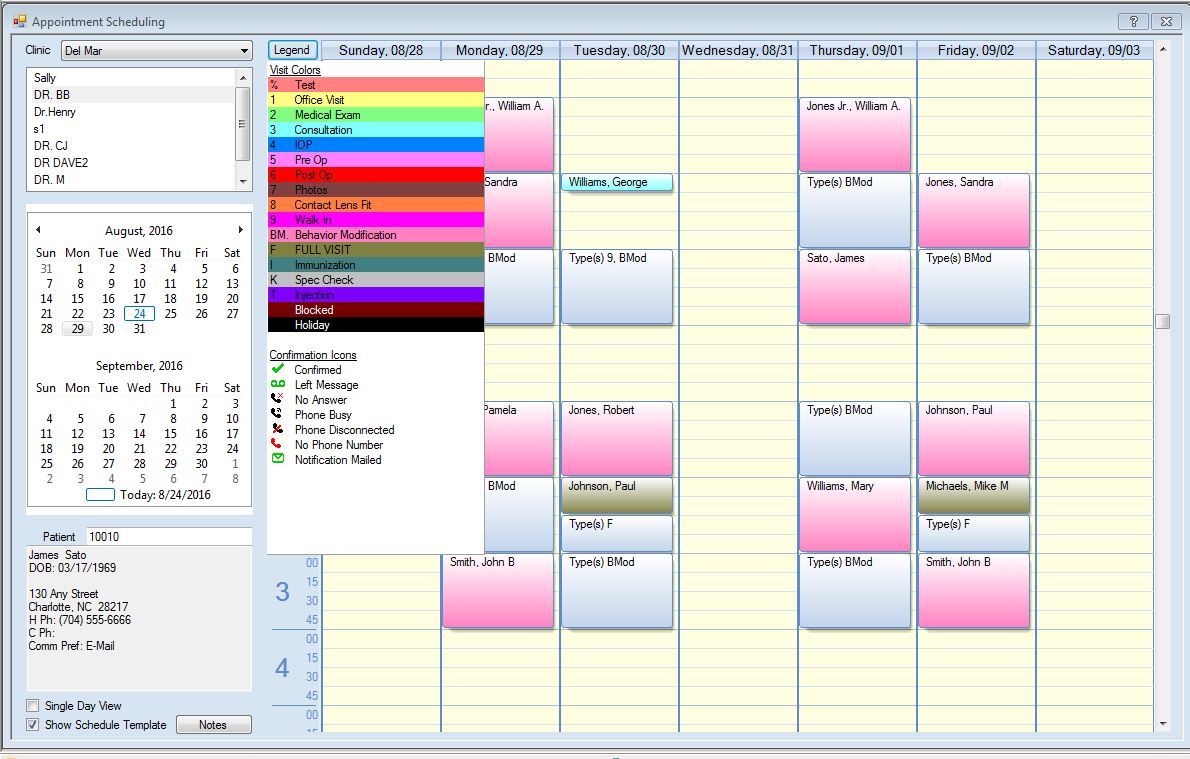Go to previous month in calendar
This screenshot has width=1190, height=759.
[x=38, y=229]
